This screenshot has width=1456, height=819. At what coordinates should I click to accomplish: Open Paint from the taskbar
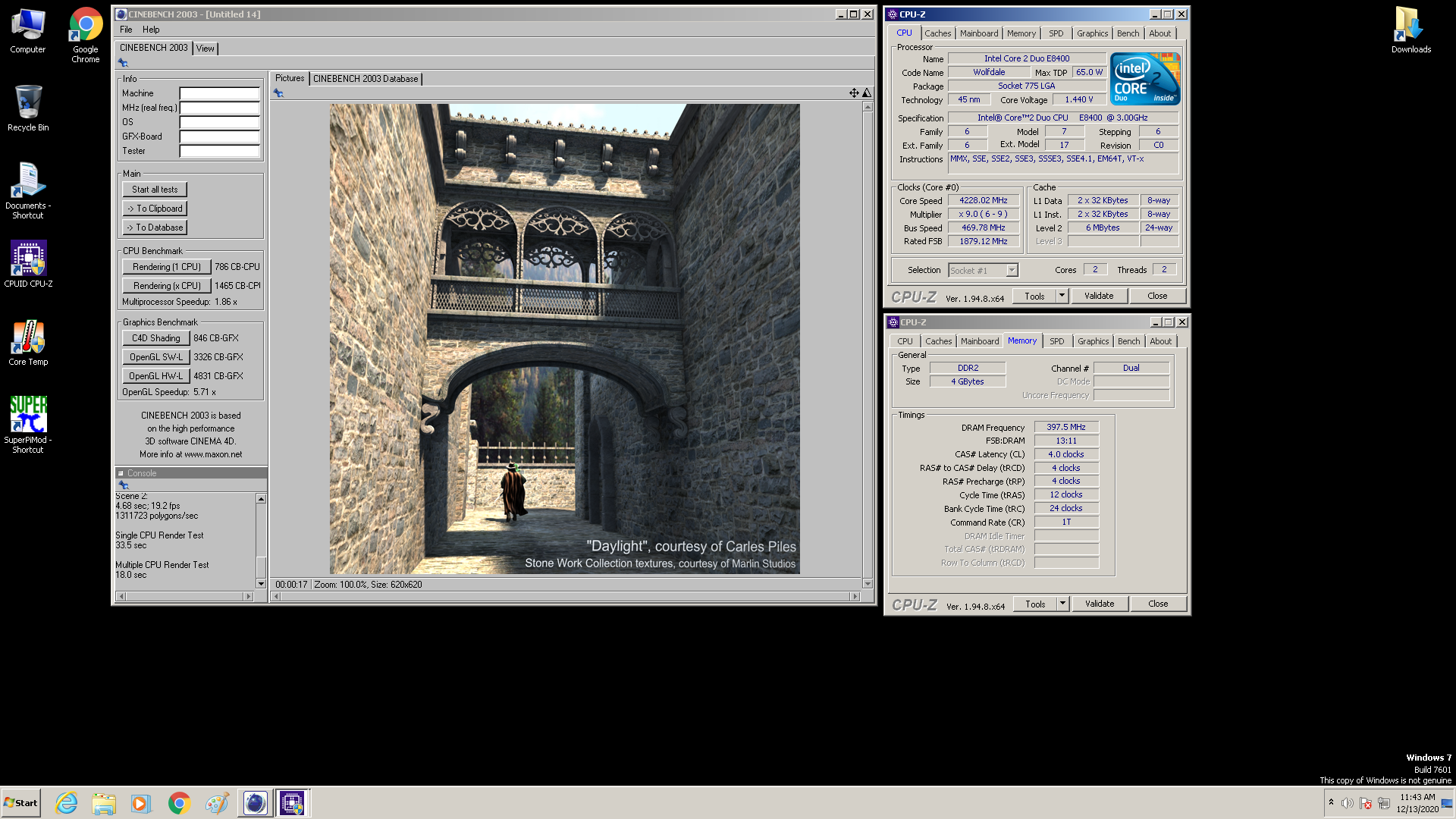[x=216, y=803]
